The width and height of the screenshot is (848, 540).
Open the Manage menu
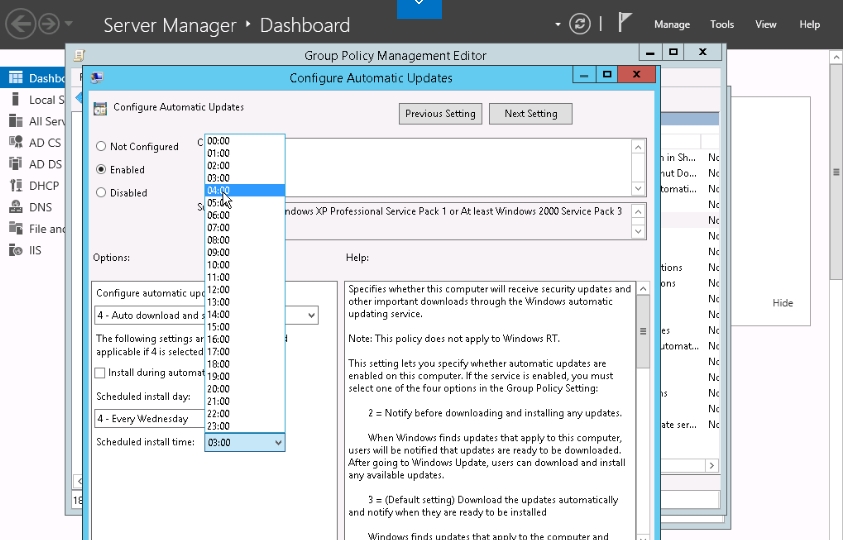click(671, 25)
